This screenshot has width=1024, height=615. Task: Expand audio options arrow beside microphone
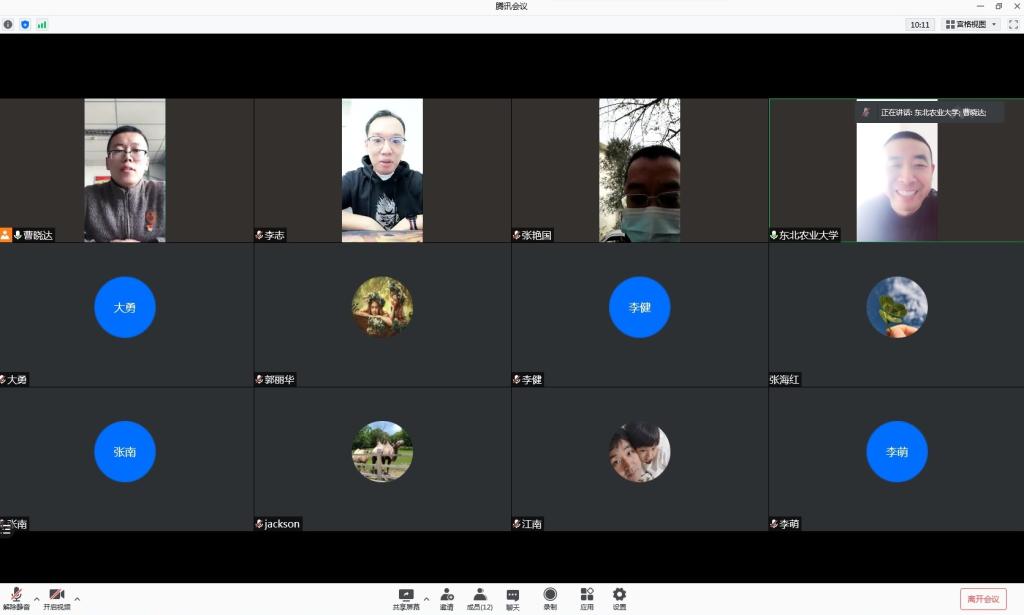[x=37, y=598]
